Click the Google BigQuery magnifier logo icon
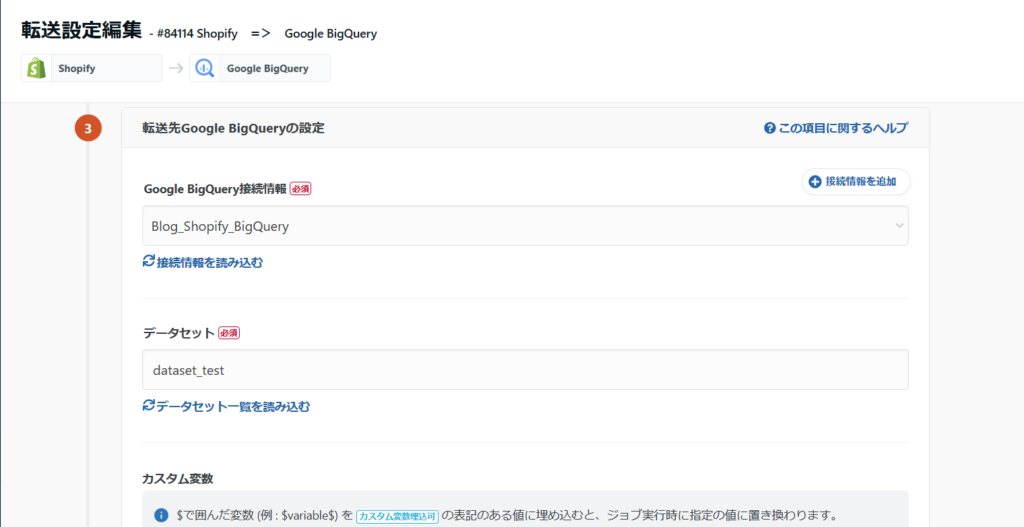Screen dimensions: 1024x527 click(x=204, y=68)
